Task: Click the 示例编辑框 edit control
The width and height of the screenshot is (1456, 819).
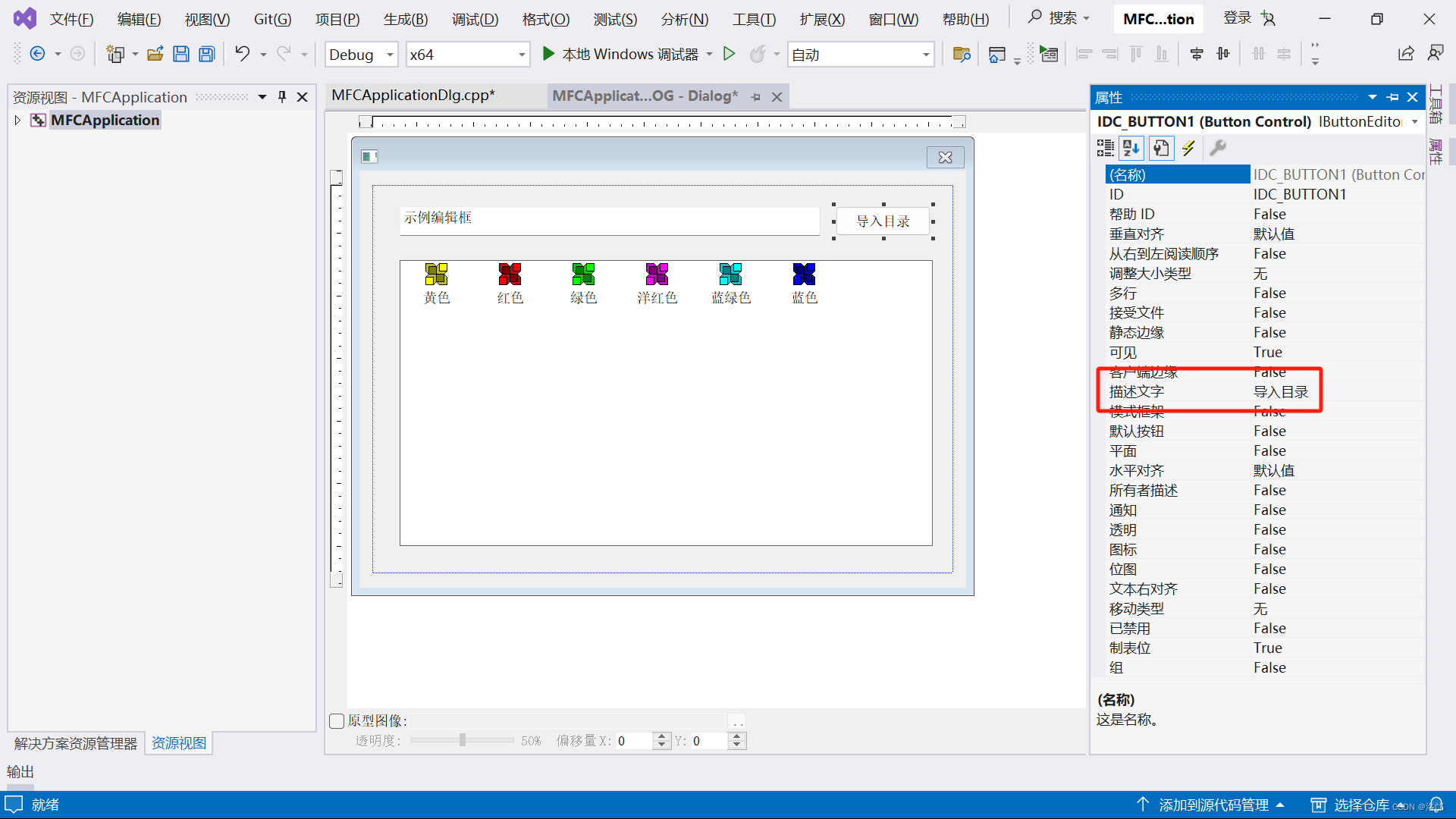Action: click(610, 221)
